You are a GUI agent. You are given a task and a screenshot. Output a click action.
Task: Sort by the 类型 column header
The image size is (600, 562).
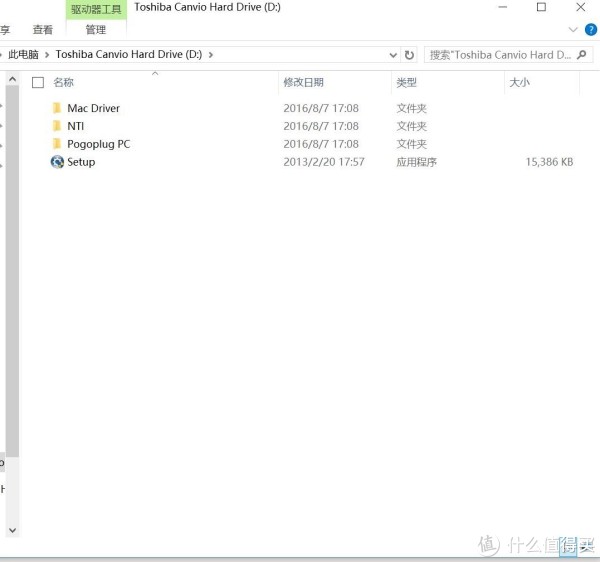pyautogui.click(x=406, y=82)
